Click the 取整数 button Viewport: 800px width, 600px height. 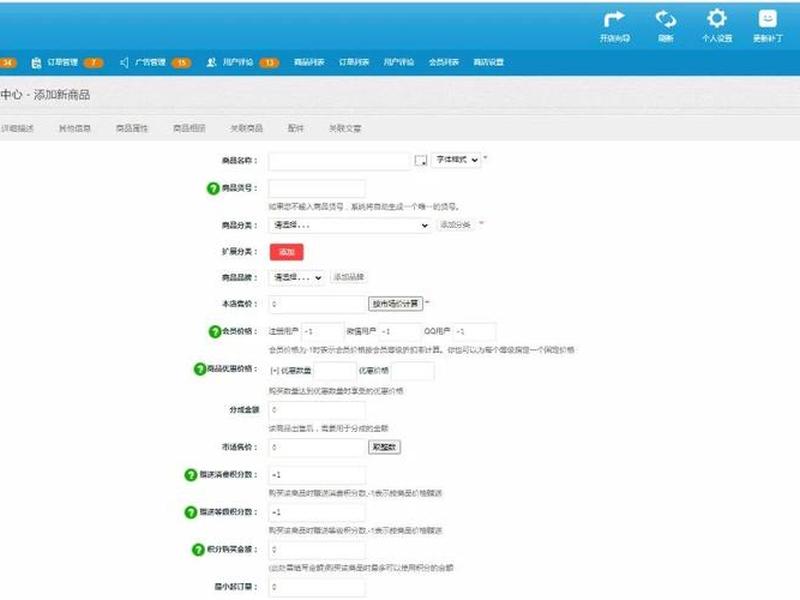pyautogui.click(x=384, y=447)
